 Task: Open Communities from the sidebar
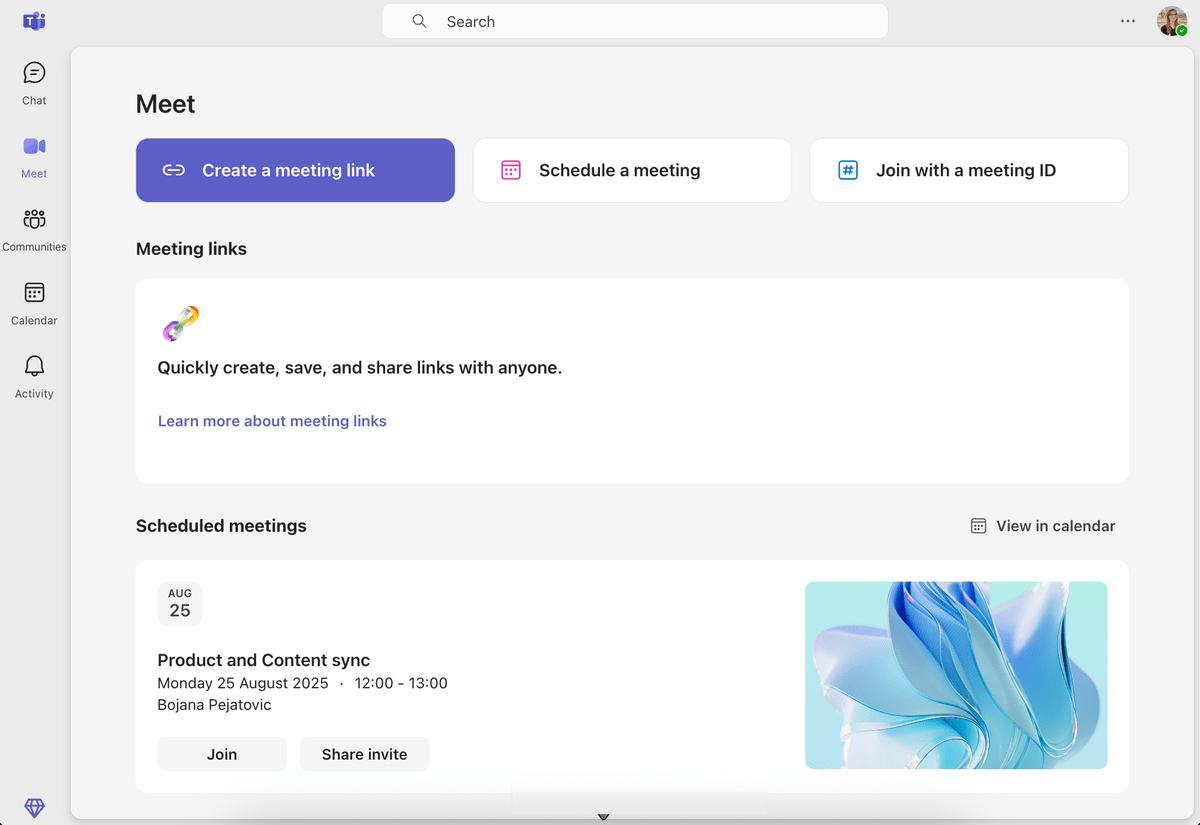[x=34, y=220]
